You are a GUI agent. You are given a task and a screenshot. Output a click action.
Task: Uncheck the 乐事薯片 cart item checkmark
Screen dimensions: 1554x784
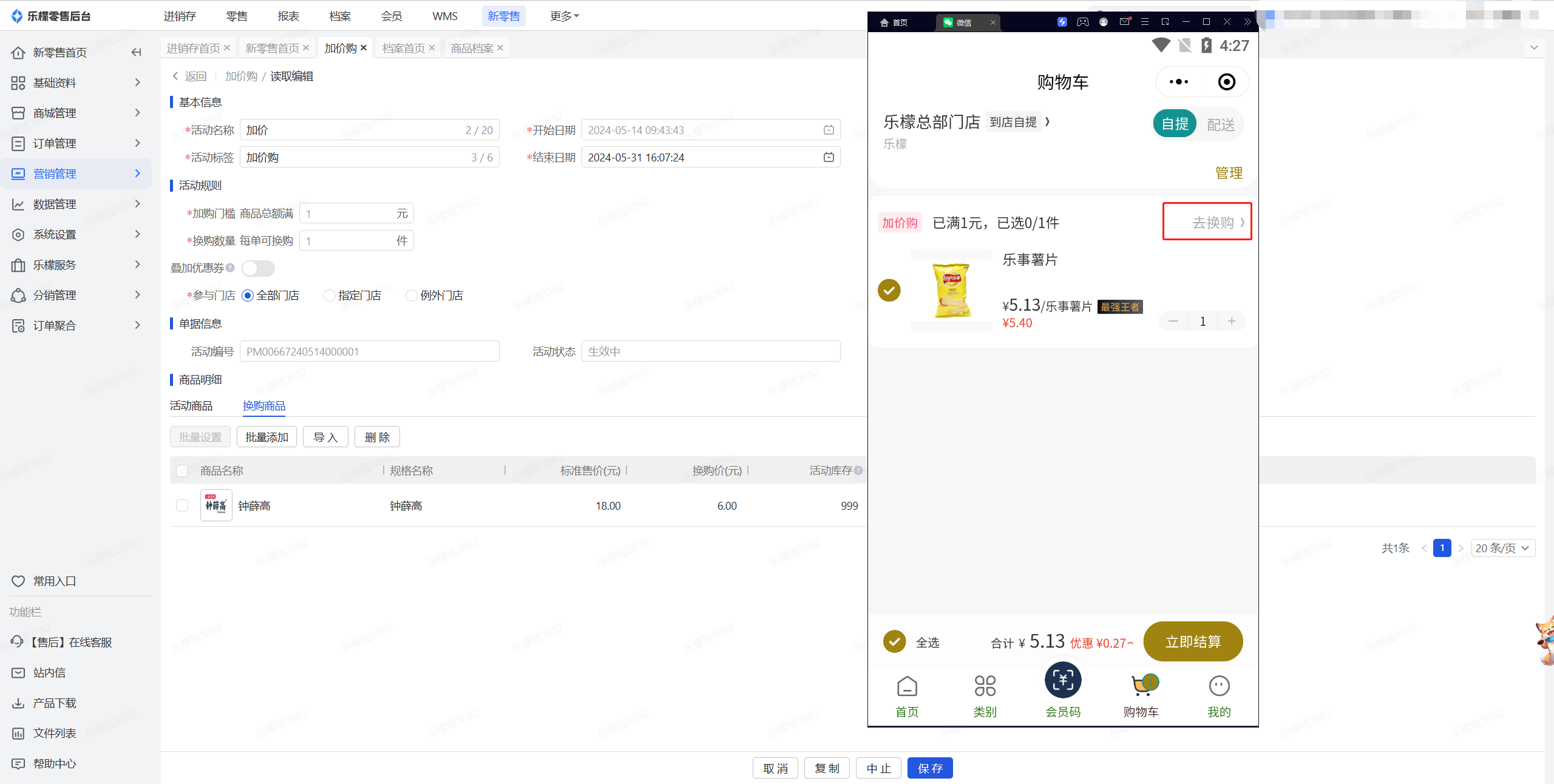pos(889,290)
